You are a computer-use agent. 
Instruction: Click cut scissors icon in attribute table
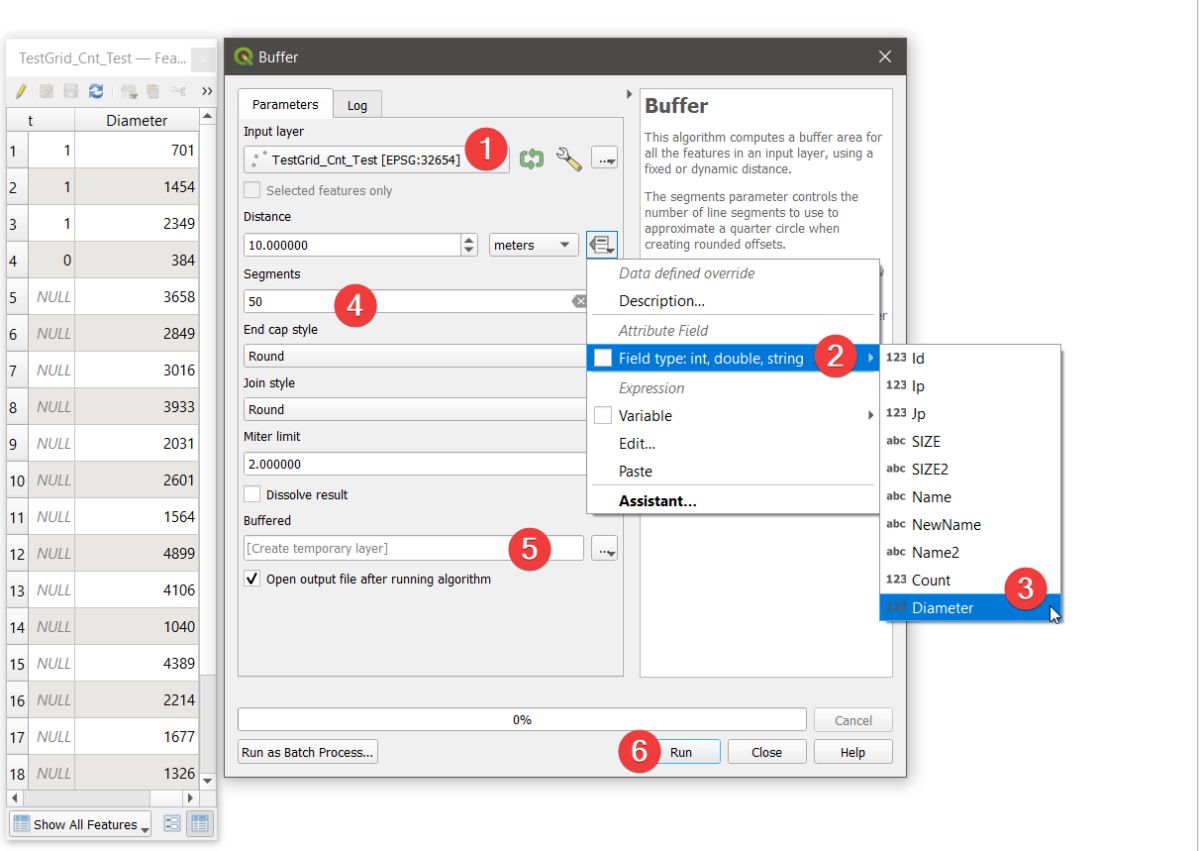tap(179, 91)
